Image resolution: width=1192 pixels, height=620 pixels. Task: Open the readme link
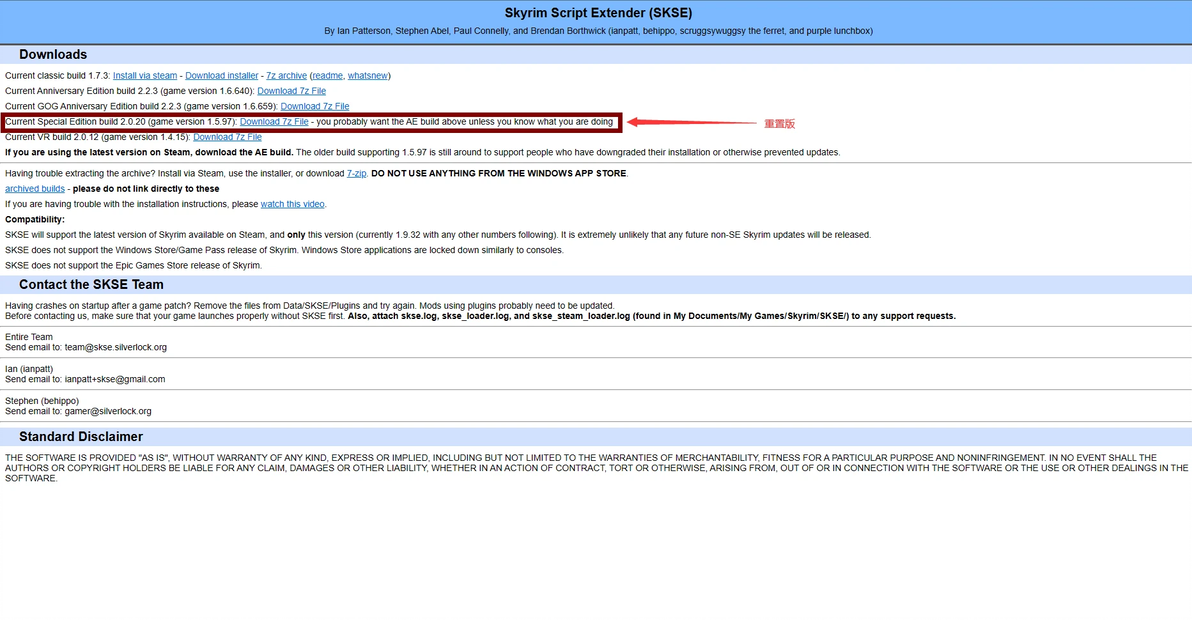click(327, 76)
